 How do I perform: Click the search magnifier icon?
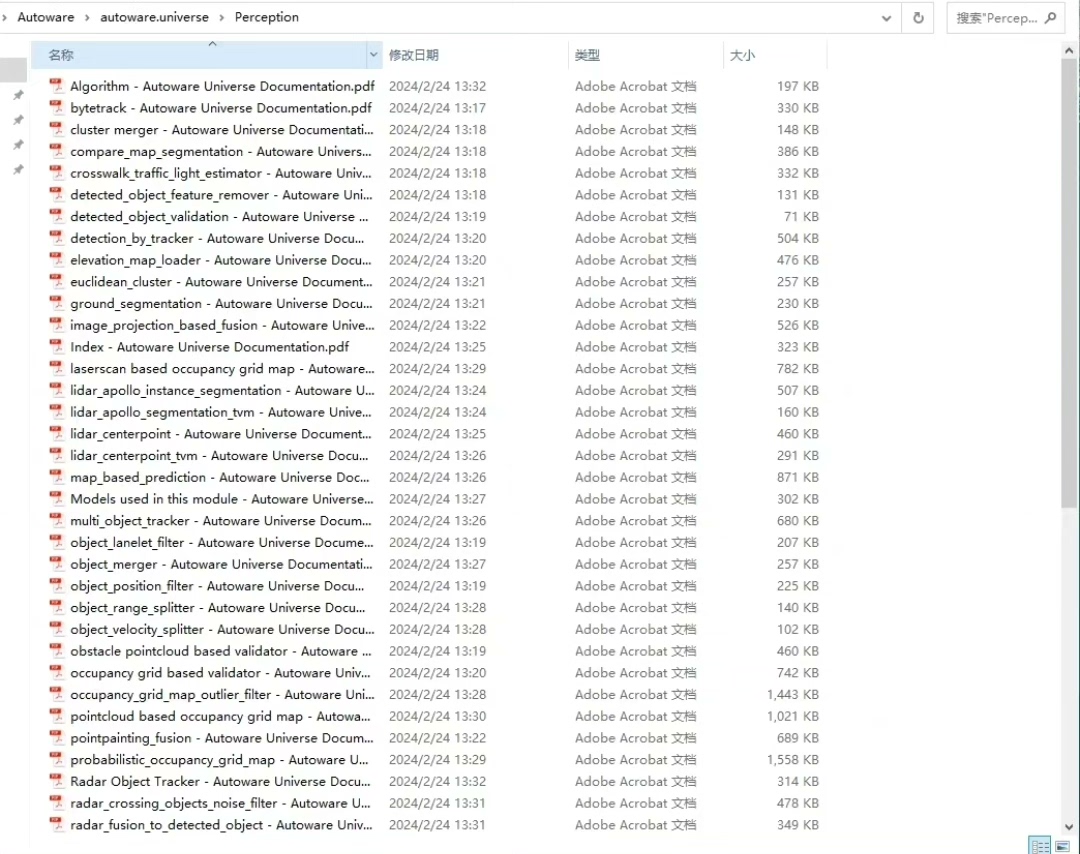pos(1050,18)
